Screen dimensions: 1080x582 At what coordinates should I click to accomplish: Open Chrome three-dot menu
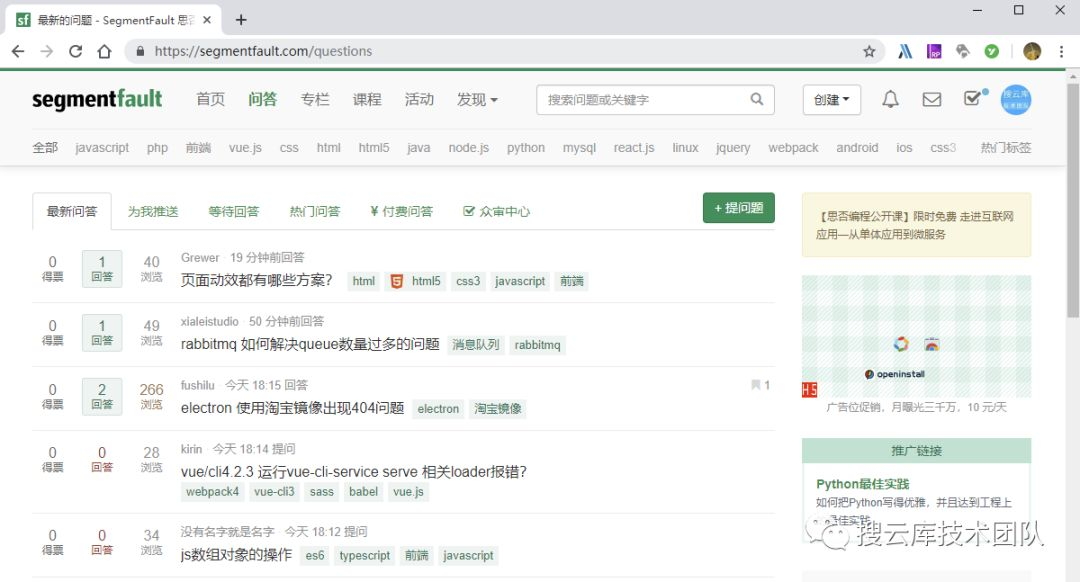(x=1061, y=51)
